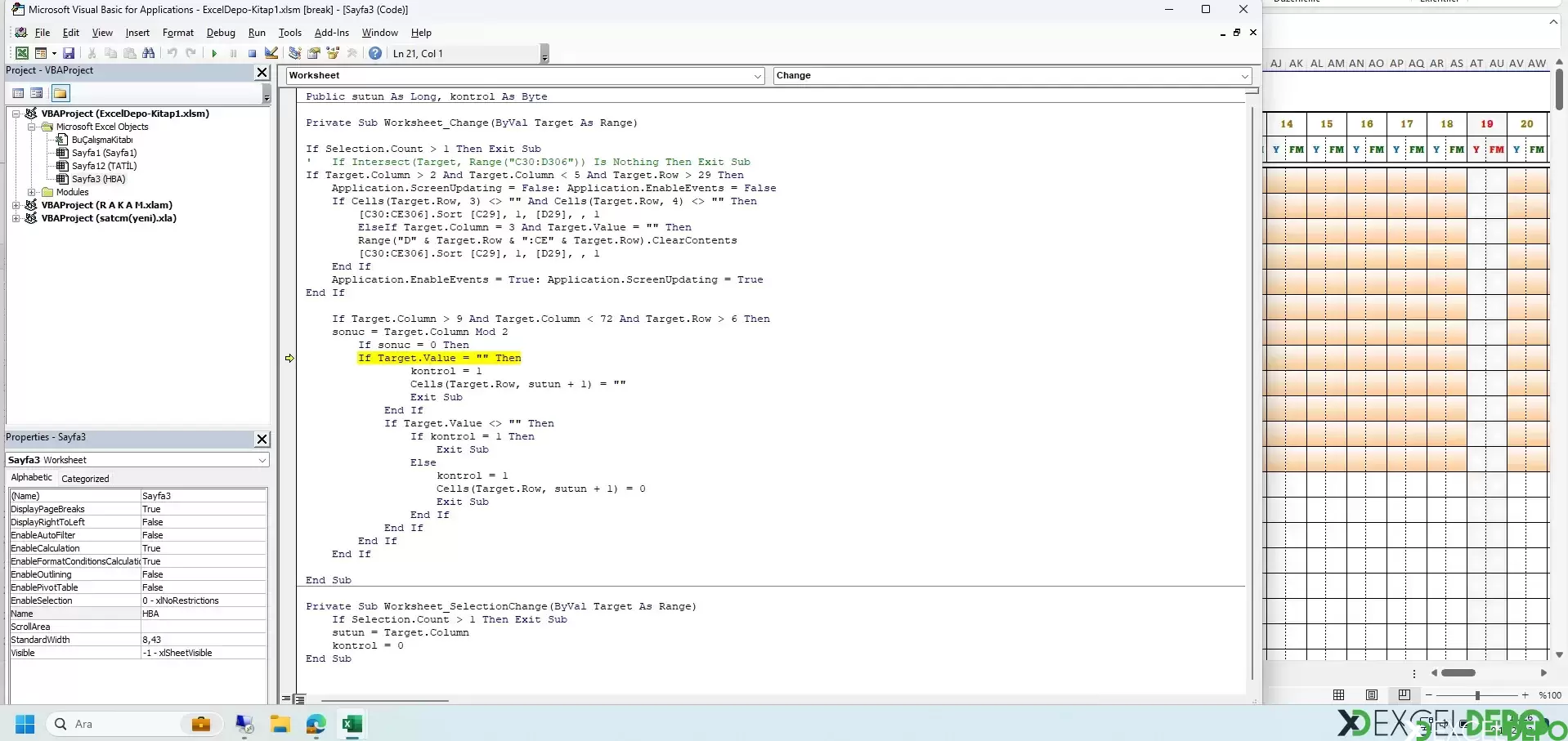Viewport: 1568px width, 741px height.
Task: Open File Explorer from the taskbar
Action: pos(280,724)
